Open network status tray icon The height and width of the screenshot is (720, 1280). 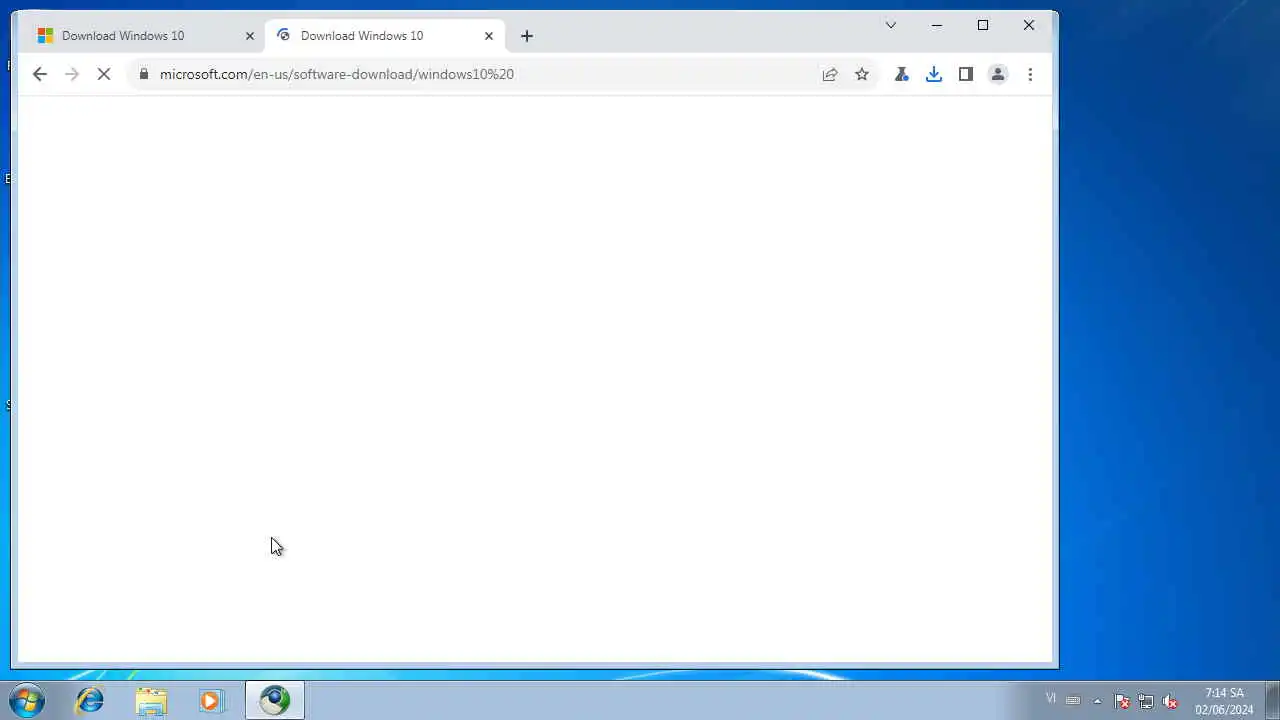[x=1146, y=701]
